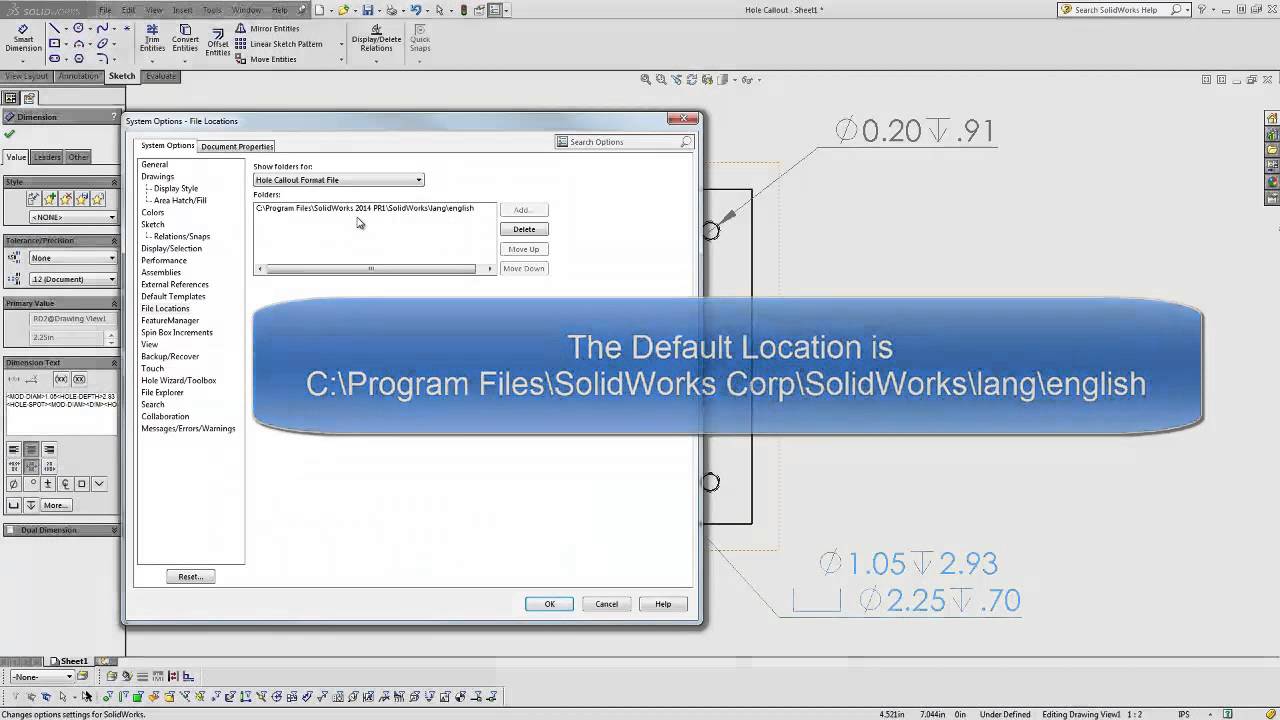
Task: Collapse the Tolerance/Precision section
Action: [x=113, y=241]
